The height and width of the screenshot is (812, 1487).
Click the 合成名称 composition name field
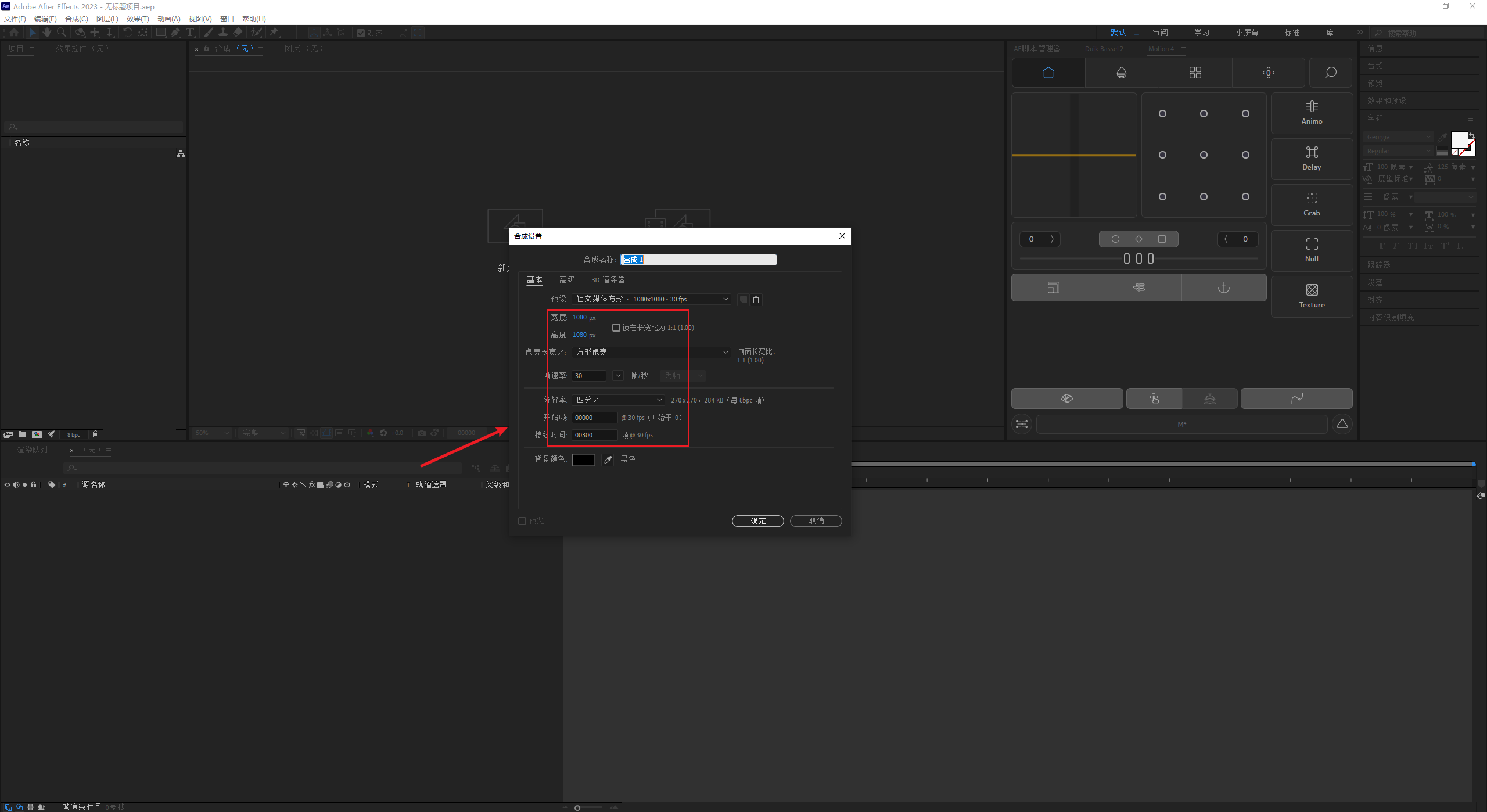pyautogui.click(x=699, y=260)
